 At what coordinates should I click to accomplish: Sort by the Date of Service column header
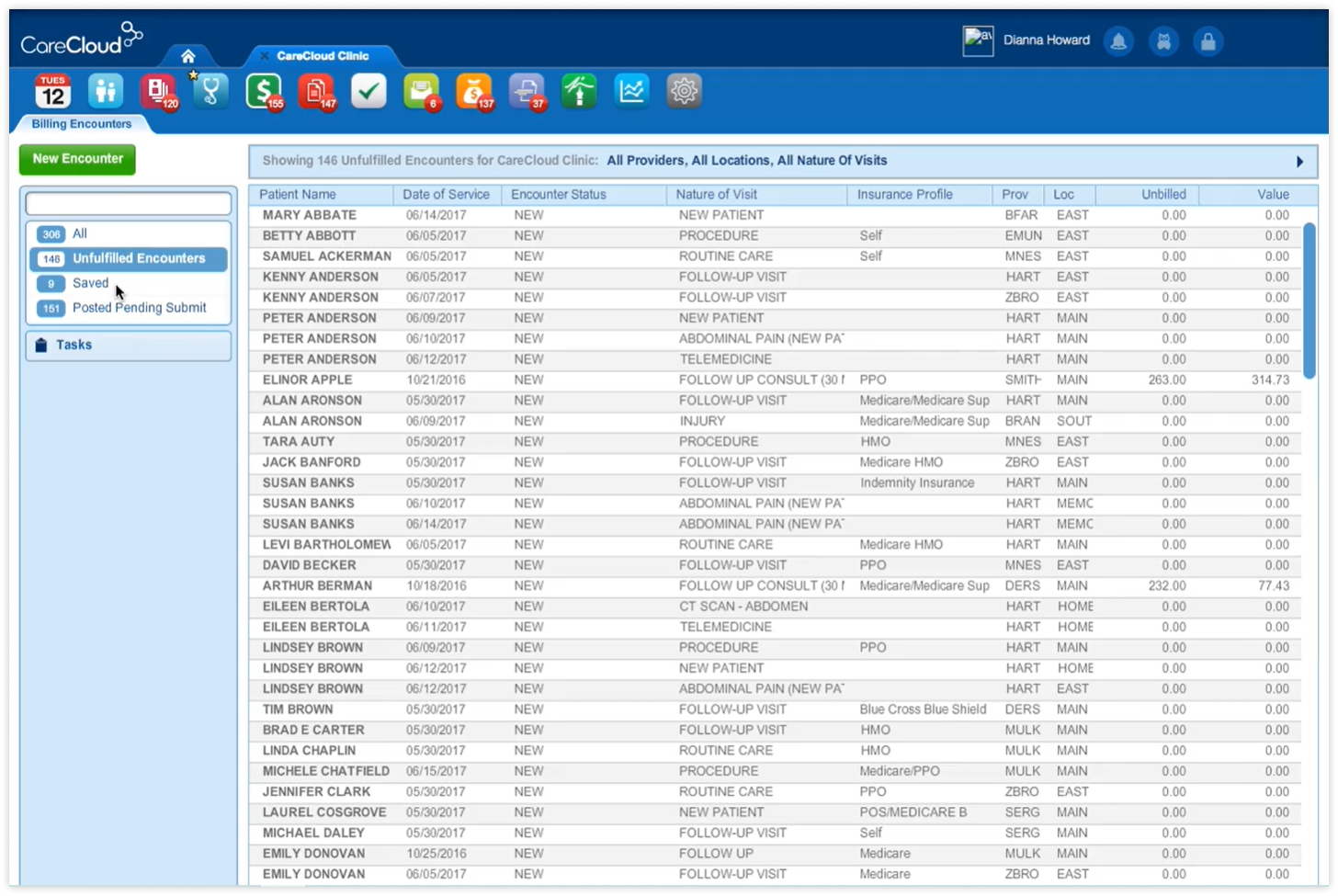(x=448, y=195)
